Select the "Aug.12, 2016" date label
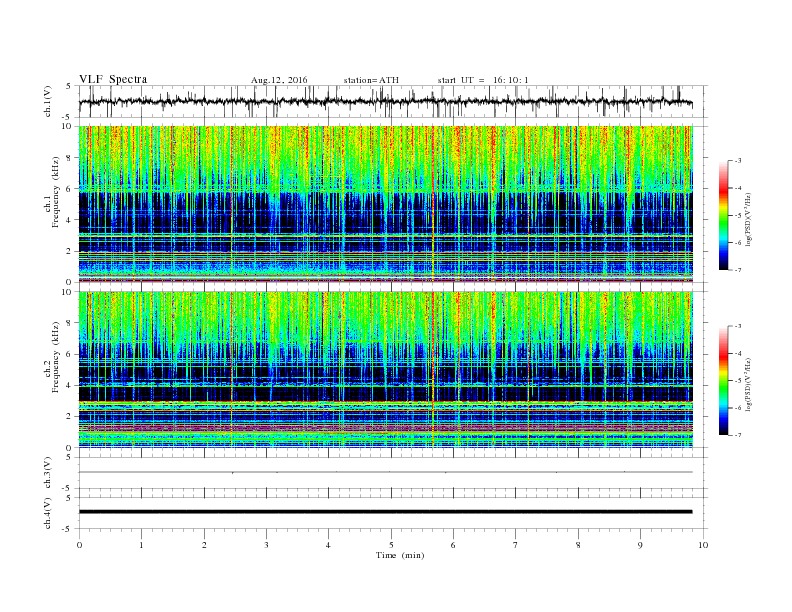Screen dimensions: 792x612 click(279, 80)
